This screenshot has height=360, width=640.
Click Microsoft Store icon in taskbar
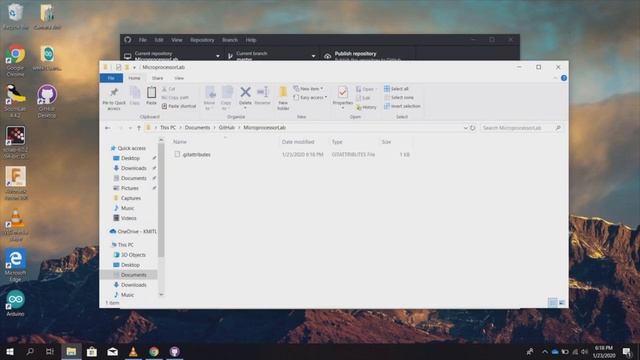92,351
